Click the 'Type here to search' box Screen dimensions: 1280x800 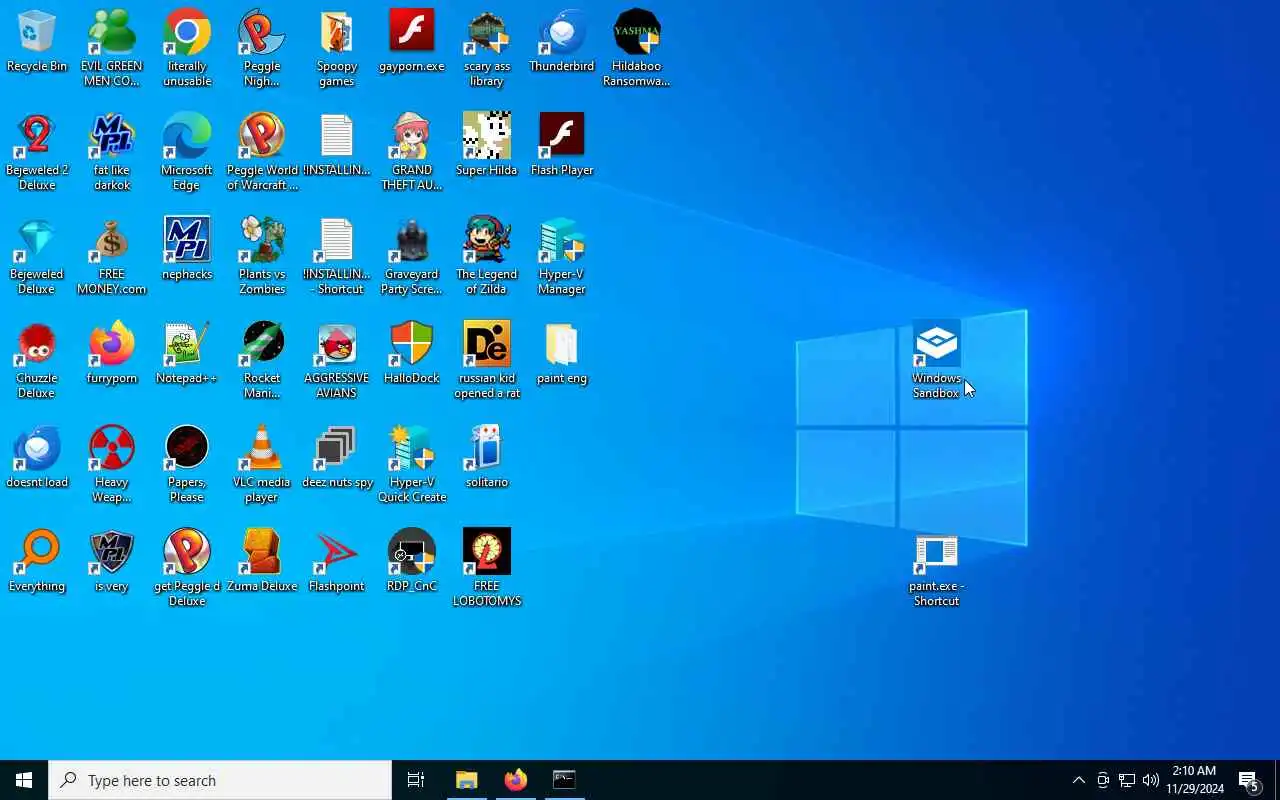220,780
